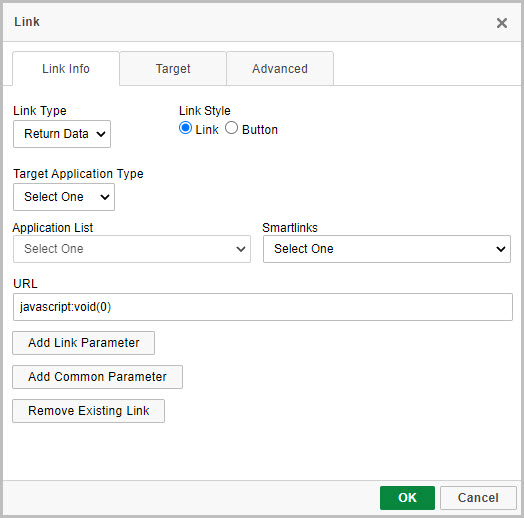This screenshot has width=524, height=518.
Task: Click the Link dialog title text
Action: [27, 22]
